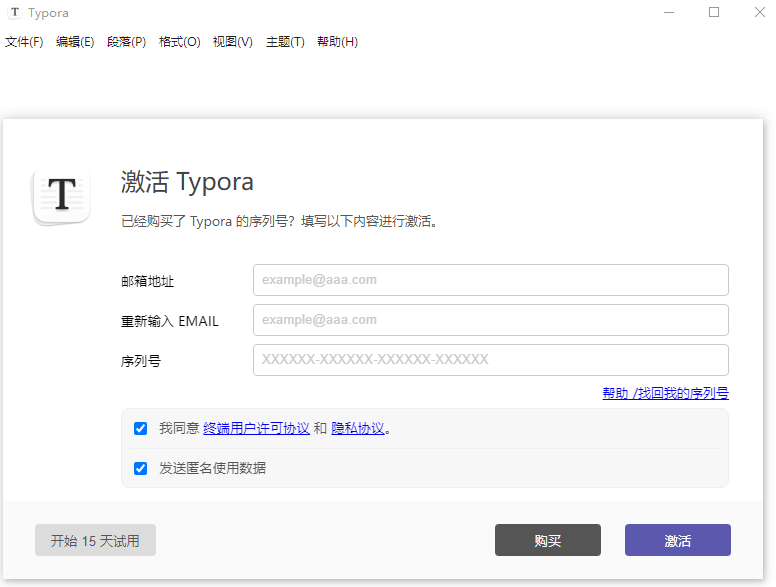Open the 文件(F) menu
The image size is (776, 587).
click(24, 42)
